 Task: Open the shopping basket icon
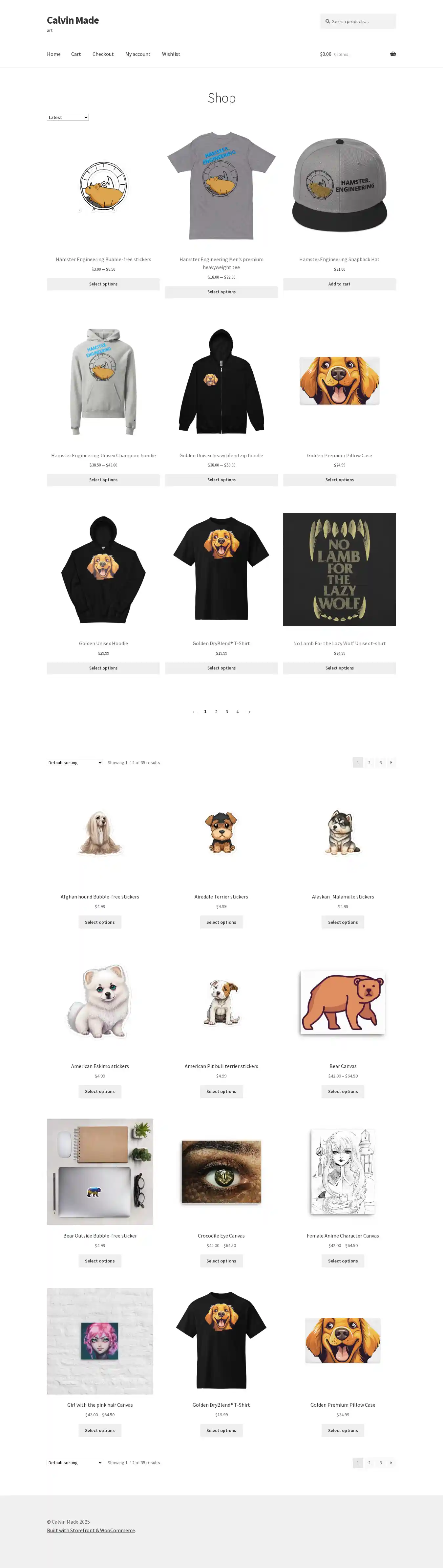pos(392,54)
